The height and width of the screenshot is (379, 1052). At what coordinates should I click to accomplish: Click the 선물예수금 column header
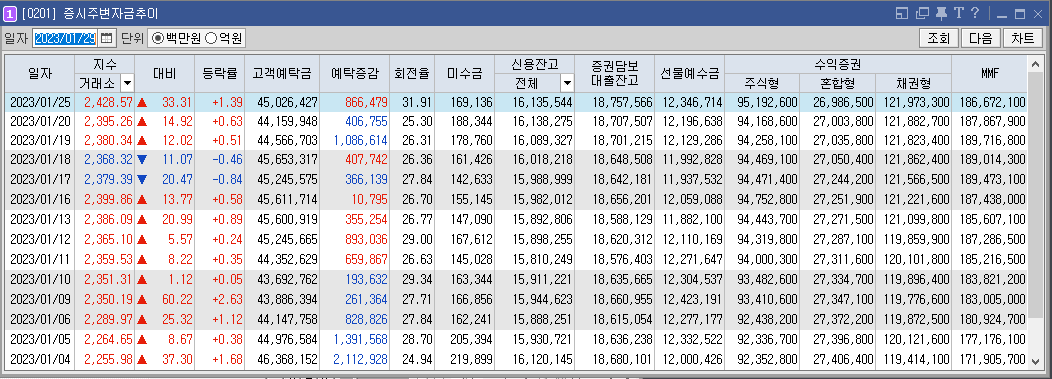coord(689,74)
